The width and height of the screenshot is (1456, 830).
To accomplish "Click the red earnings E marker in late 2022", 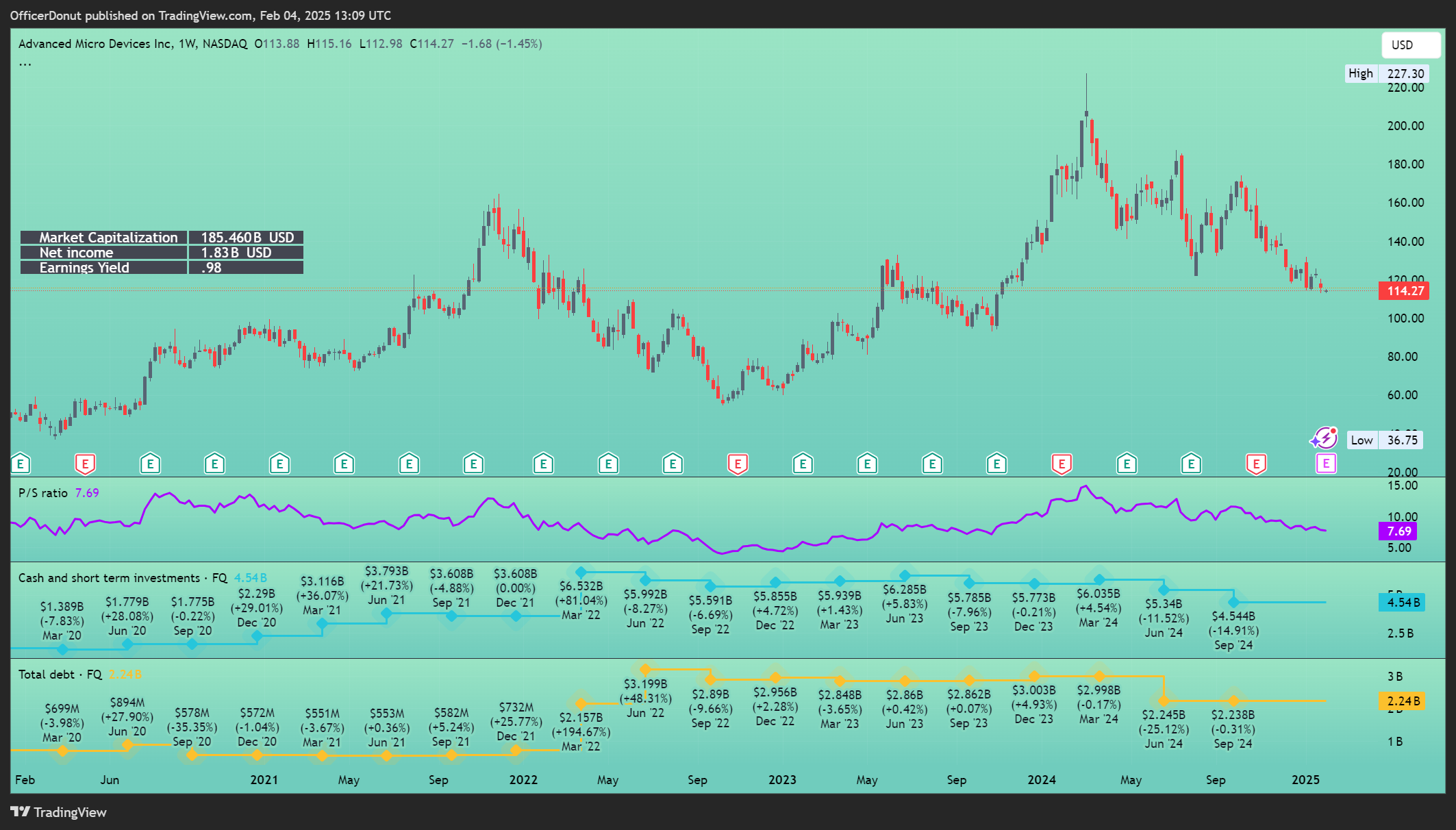I will tap(738, 464).
